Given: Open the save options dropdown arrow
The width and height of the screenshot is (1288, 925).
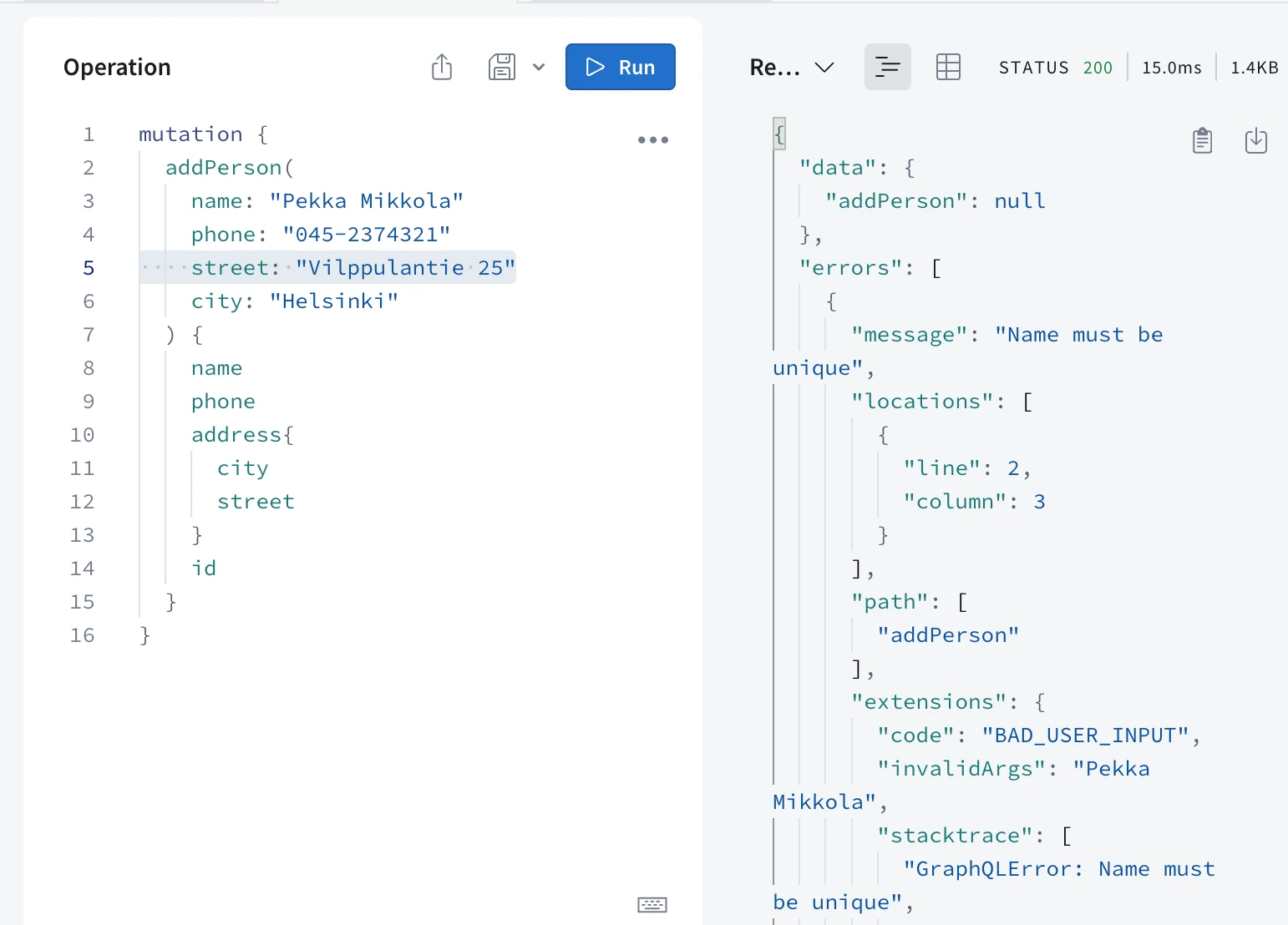Looking at the screenshot, I should pyautogui.click(x=539, y=67).
